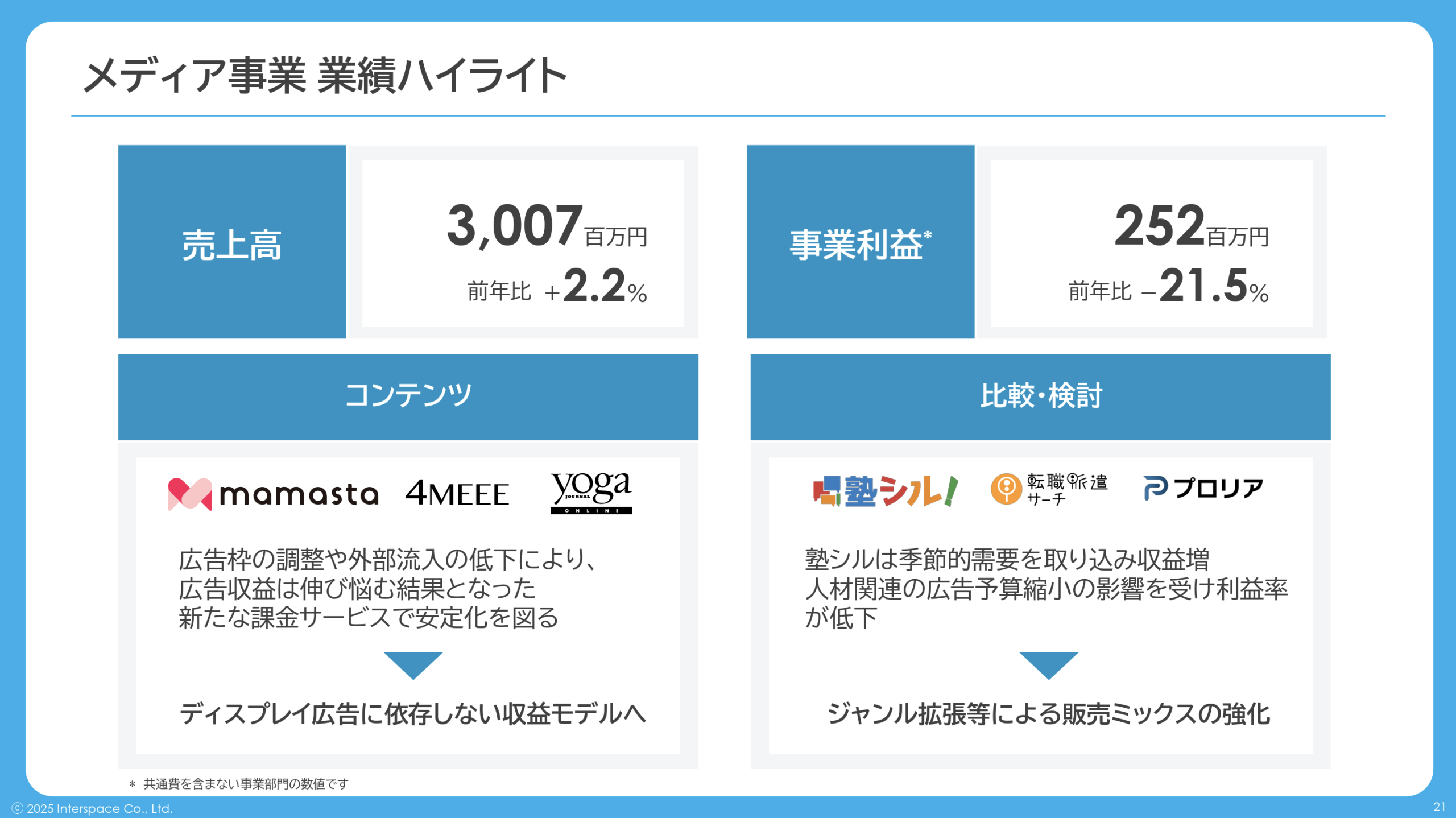Viewport: 1456px width, 818px height.
Task: Click the 売上高 label box
Action: [231, 242]
